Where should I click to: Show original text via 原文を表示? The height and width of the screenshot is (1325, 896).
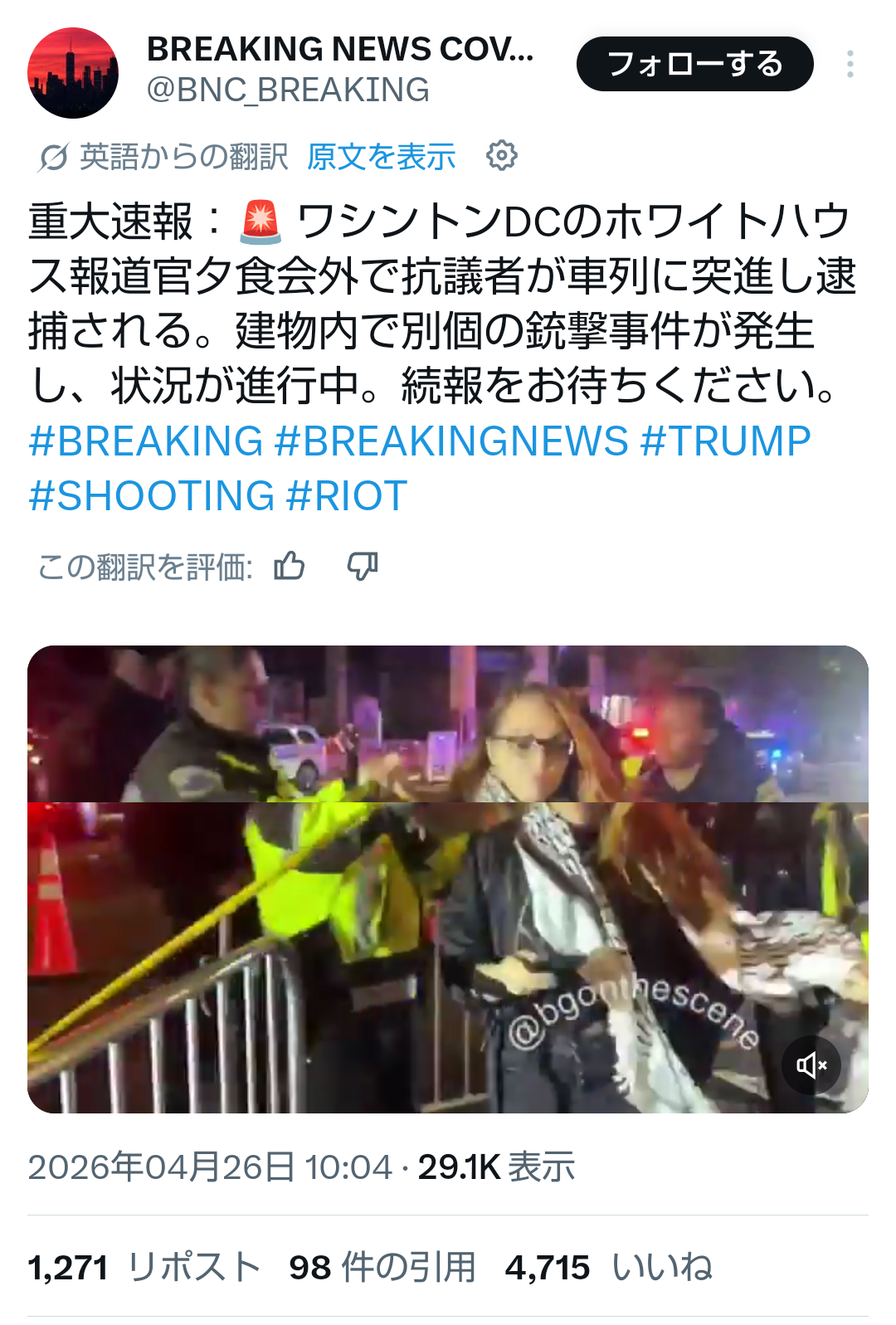tap(382, 156)
